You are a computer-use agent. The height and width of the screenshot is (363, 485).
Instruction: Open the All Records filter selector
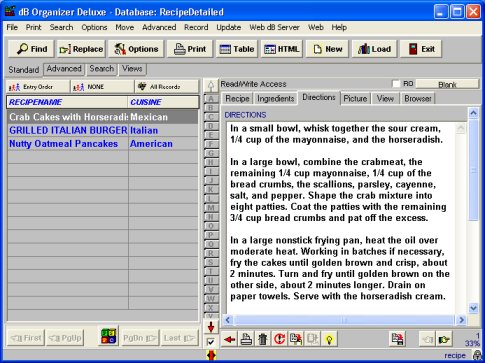(x=167, y=87)
